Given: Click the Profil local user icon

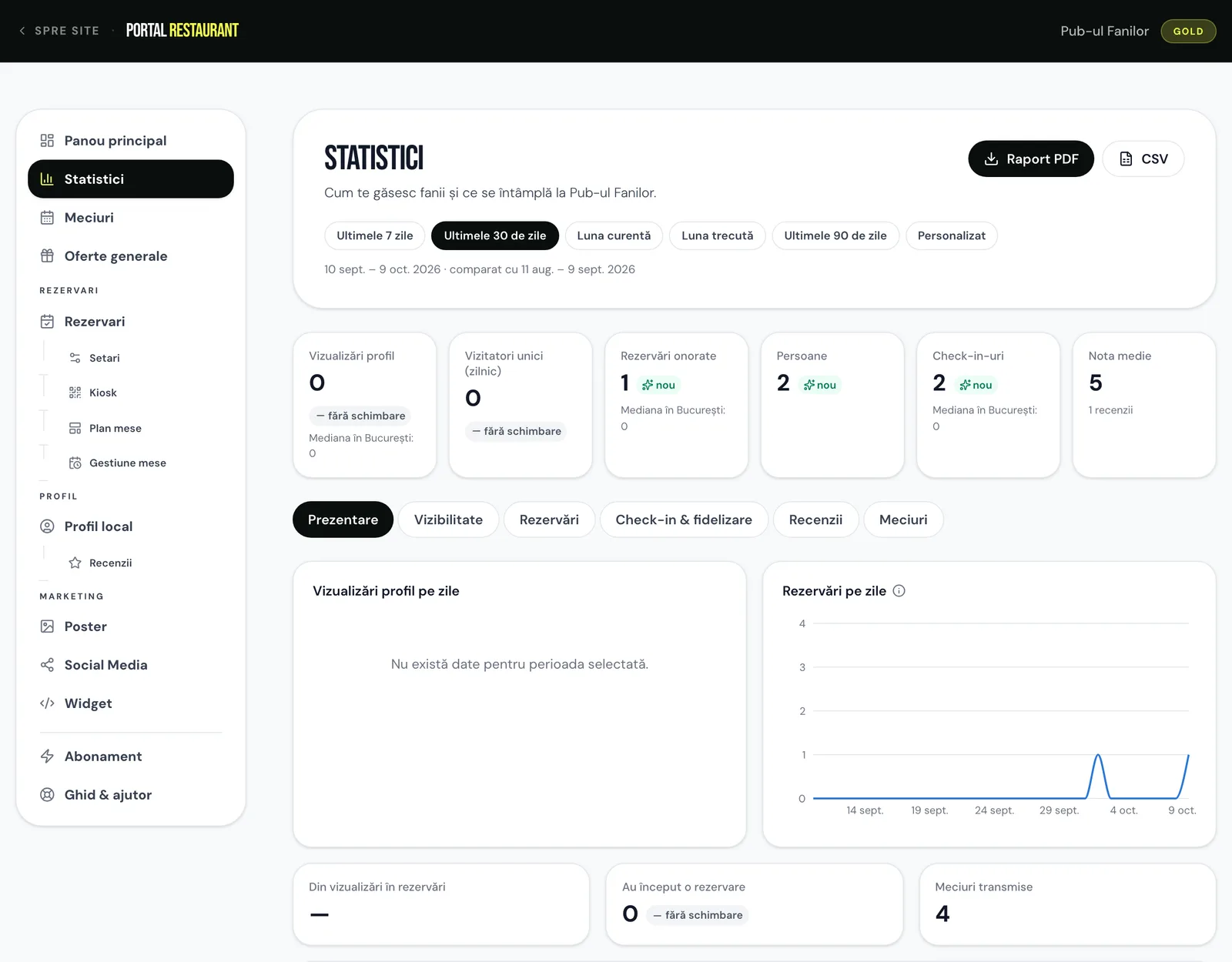Looking at the screenshot, I should pos(47,526).
